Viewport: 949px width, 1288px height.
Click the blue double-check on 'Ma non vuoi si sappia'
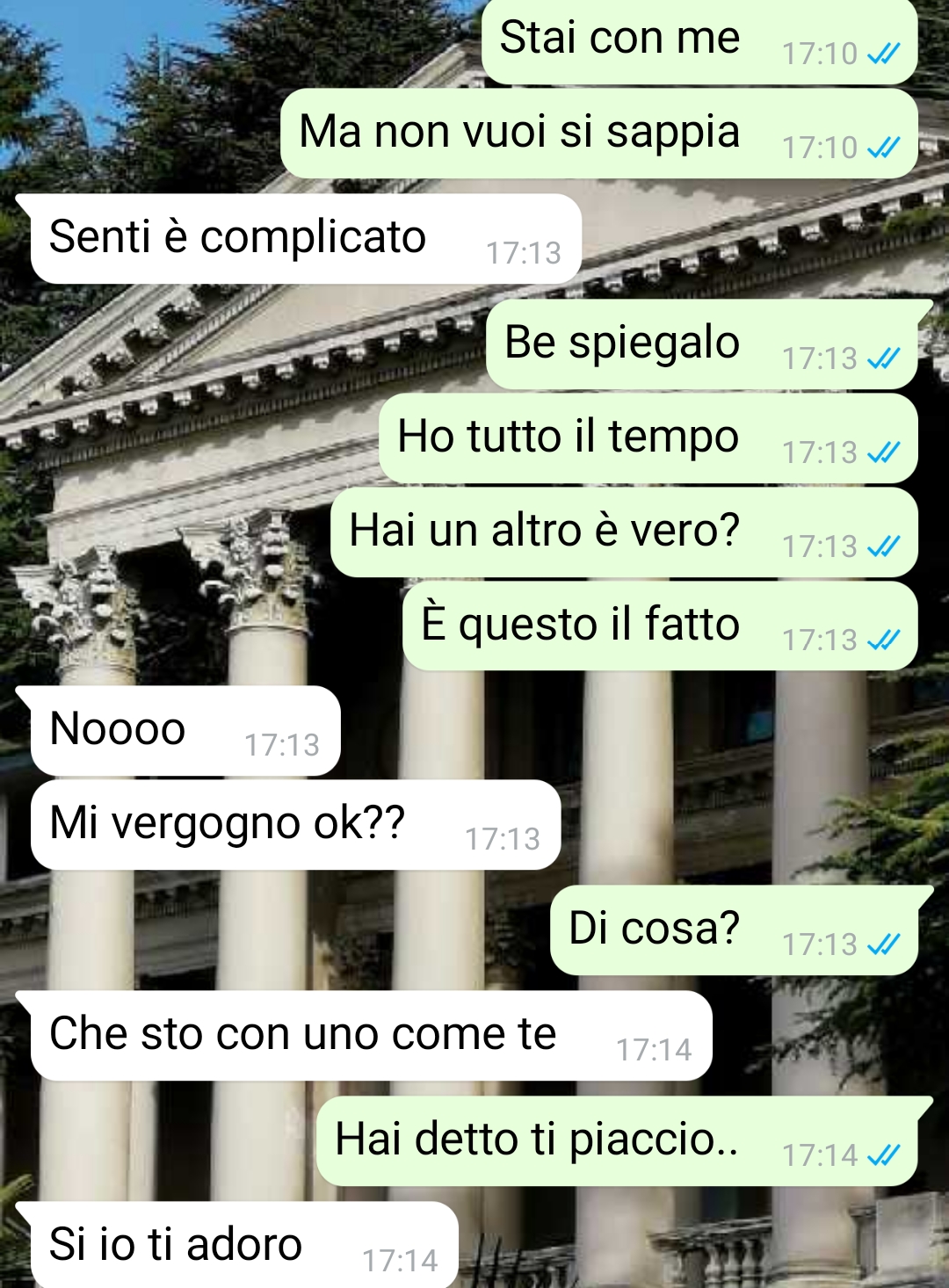[883, 148]
